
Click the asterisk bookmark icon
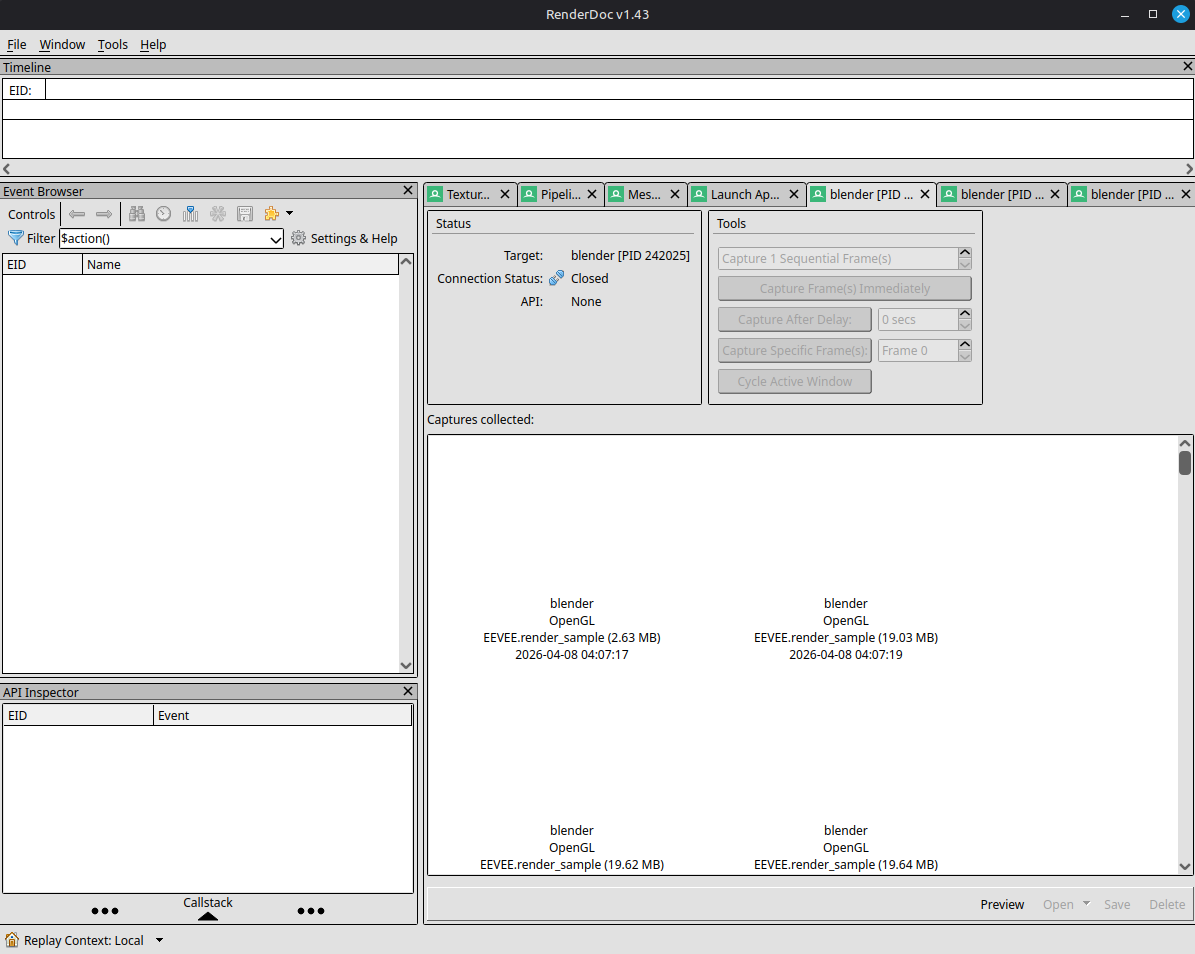(218, 214)
